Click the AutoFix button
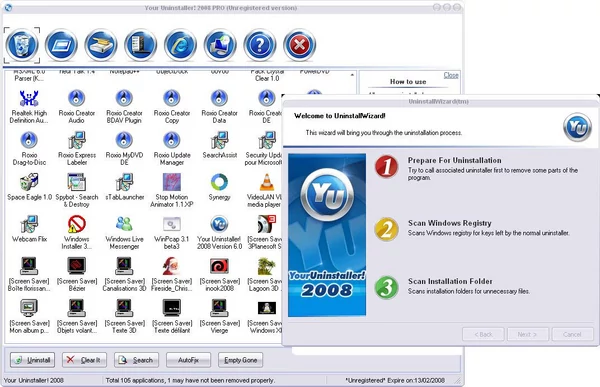Image resolution: width=600 pixels, height=387 pixels. pos(189,360)
